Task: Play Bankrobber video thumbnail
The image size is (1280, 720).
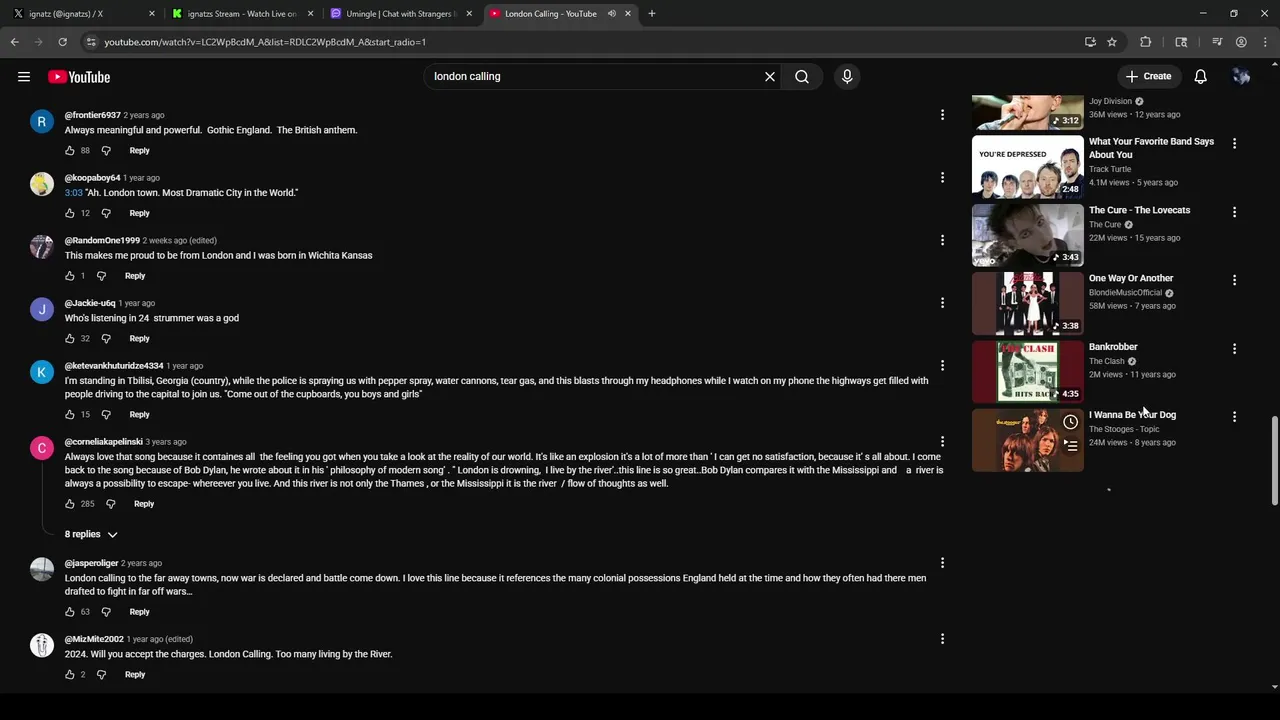Action: (1027, 371)
